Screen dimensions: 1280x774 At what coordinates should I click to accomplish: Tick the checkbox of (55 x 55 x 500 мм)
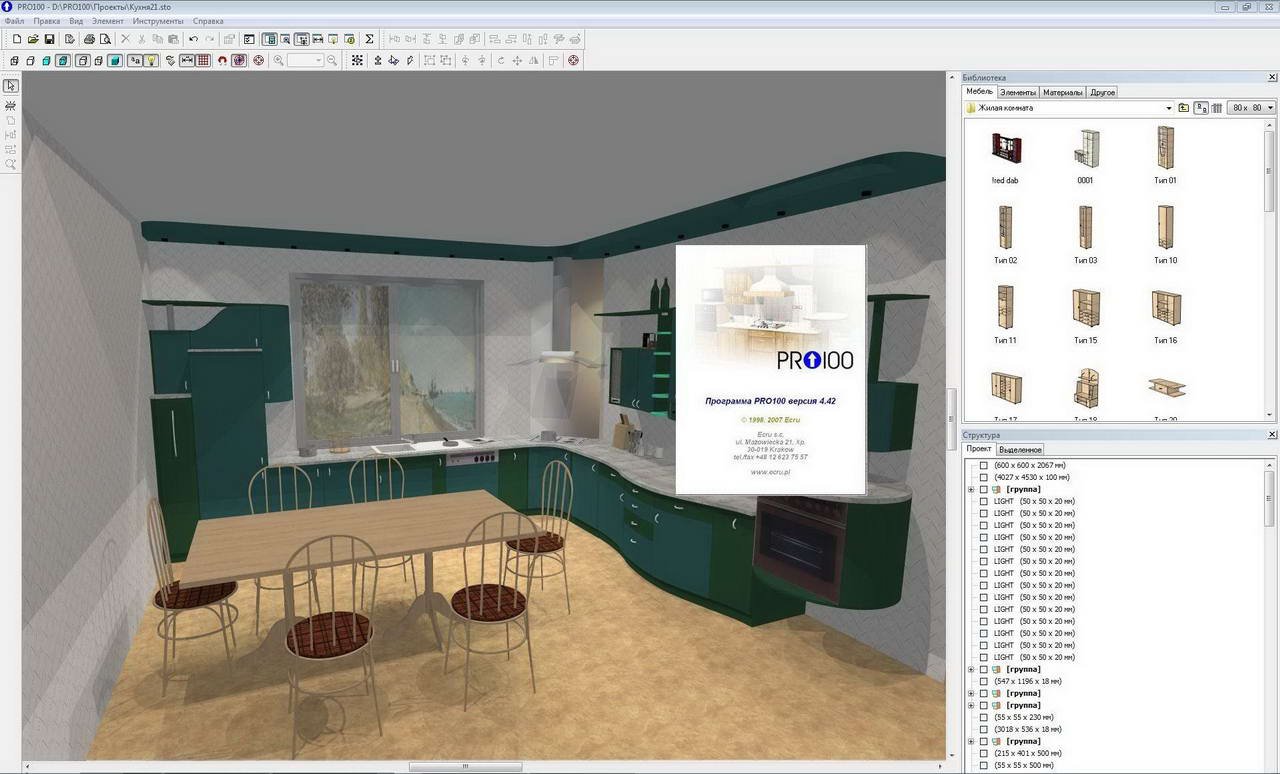click(x=983, y=765)
